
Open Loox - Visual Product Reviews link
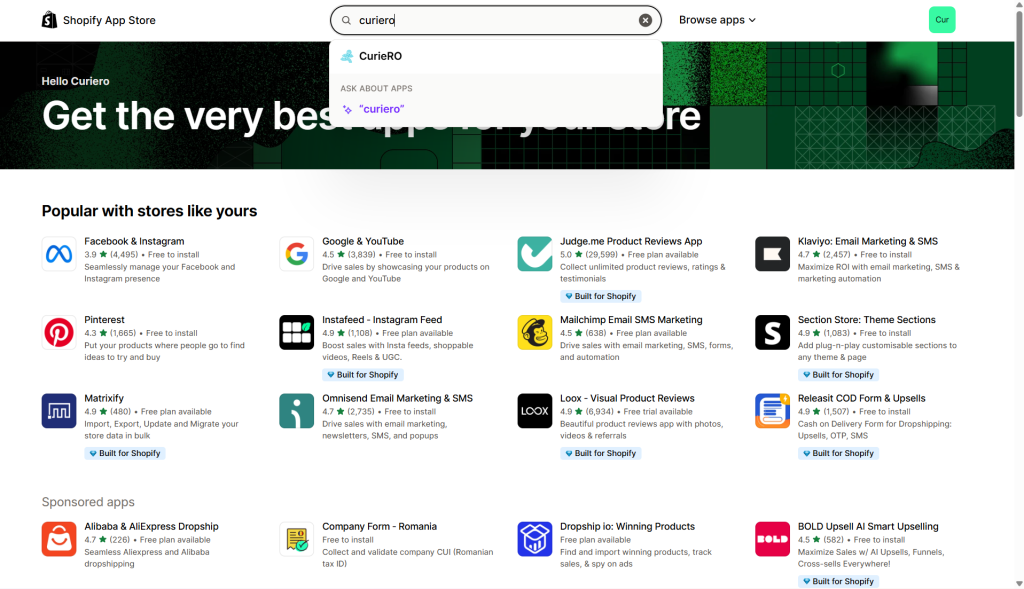click(627, 398)
